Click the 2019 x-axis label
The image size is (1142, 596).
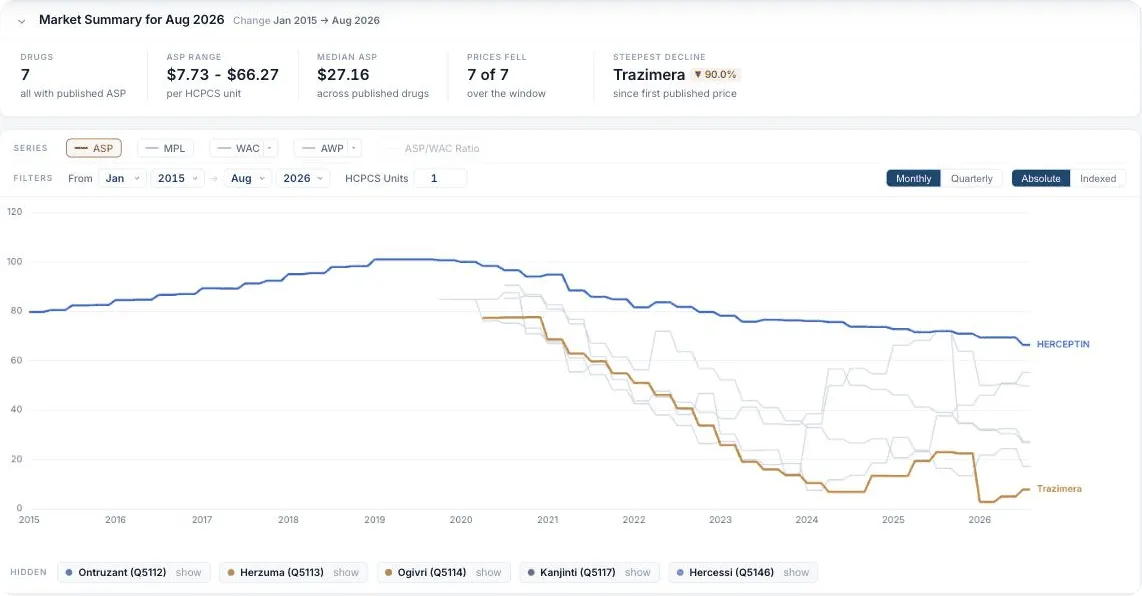tap(374, 519)
